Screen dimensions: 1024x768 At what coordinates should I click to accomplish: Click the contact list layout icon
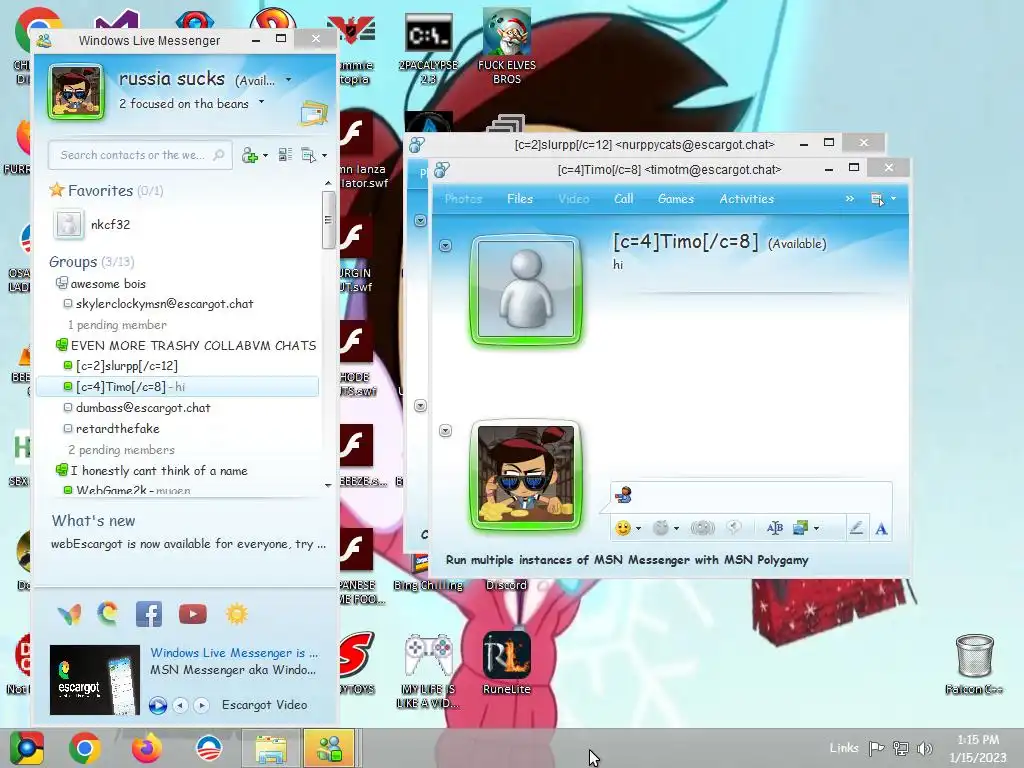tap(285, 155)
